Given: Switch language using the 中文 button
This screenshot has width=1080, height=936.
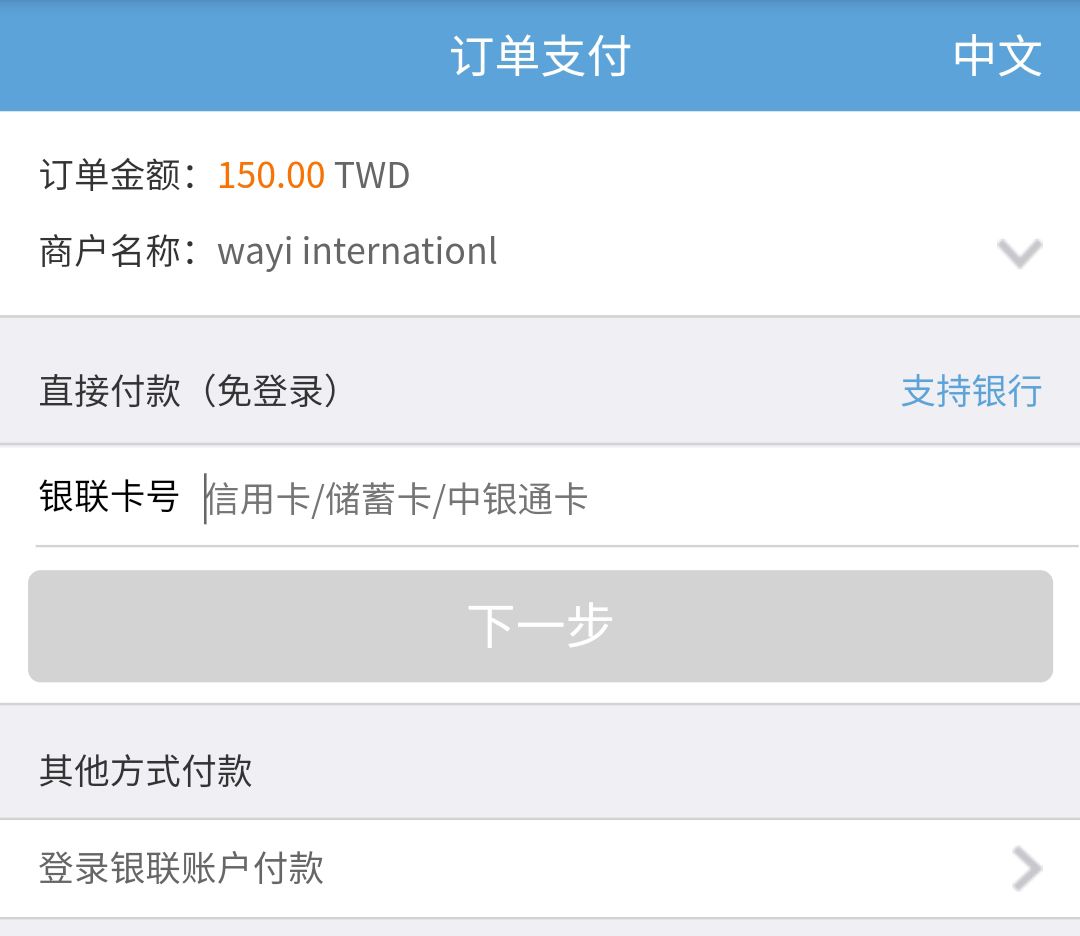Looking at the screenshot, I should (997, 56).
